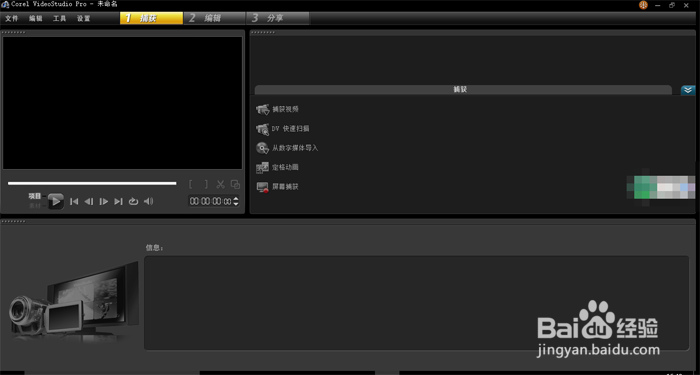
Task: Choose the 屏幕捕获 option label
Action: pos(285,187)
